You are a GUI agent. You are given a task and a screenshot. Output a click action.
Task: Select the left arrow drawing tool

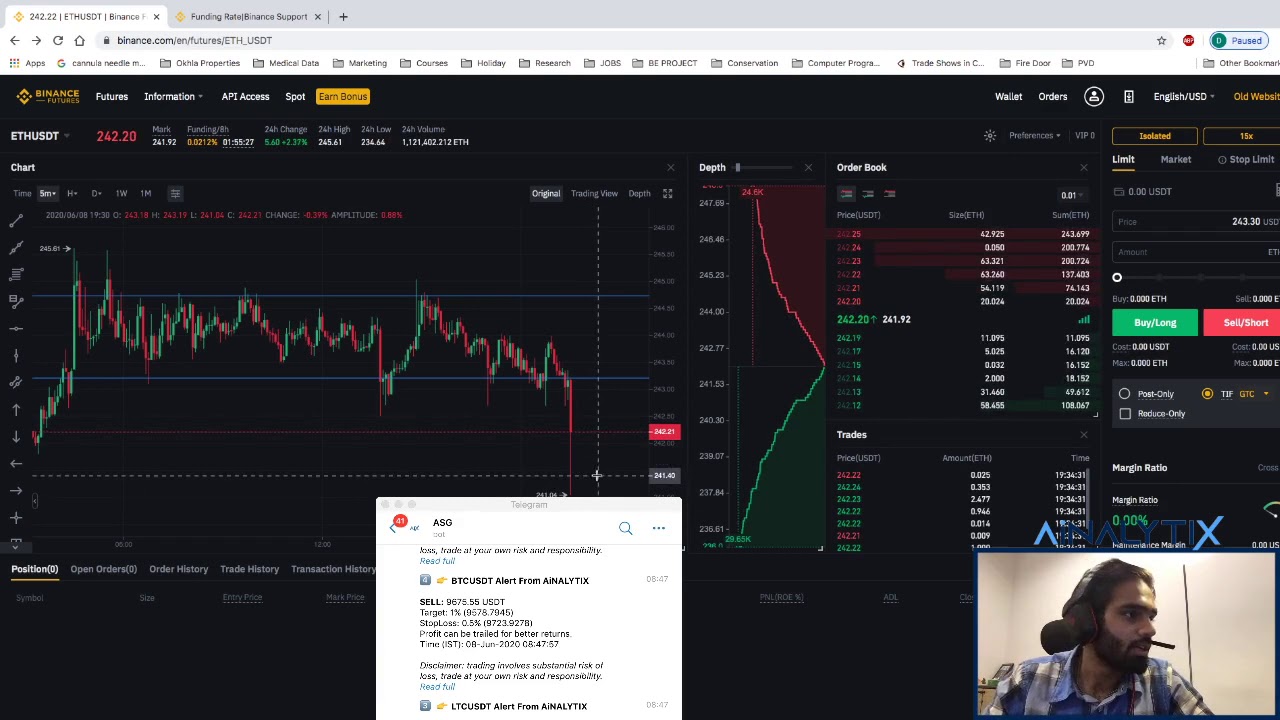pyautogui.click(x=16, y=463)
